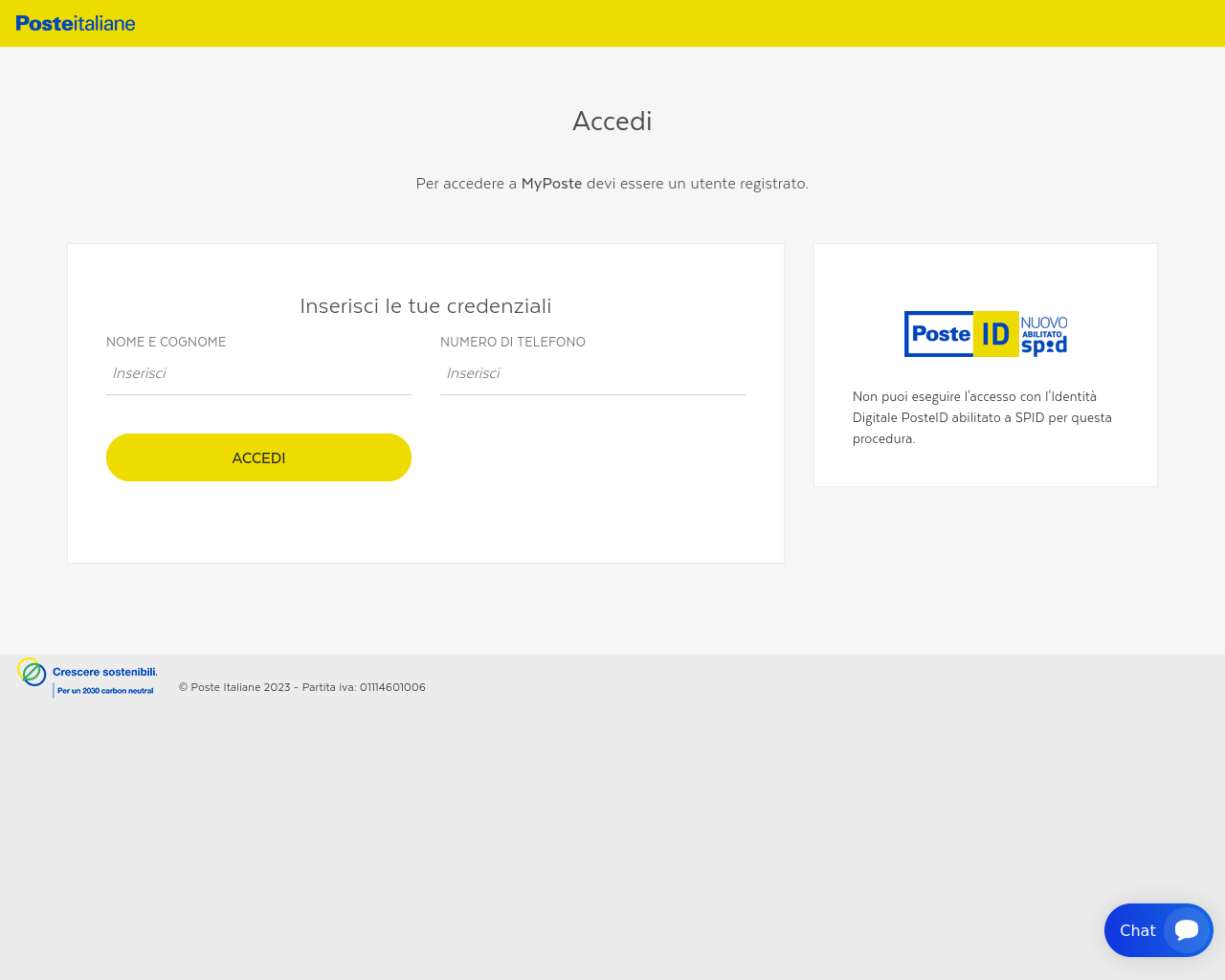Viewport: 1225px width, 980px height.
Task: Focus the NUMERO DI TELEFONO input field
Action: [x=592, y=373]
